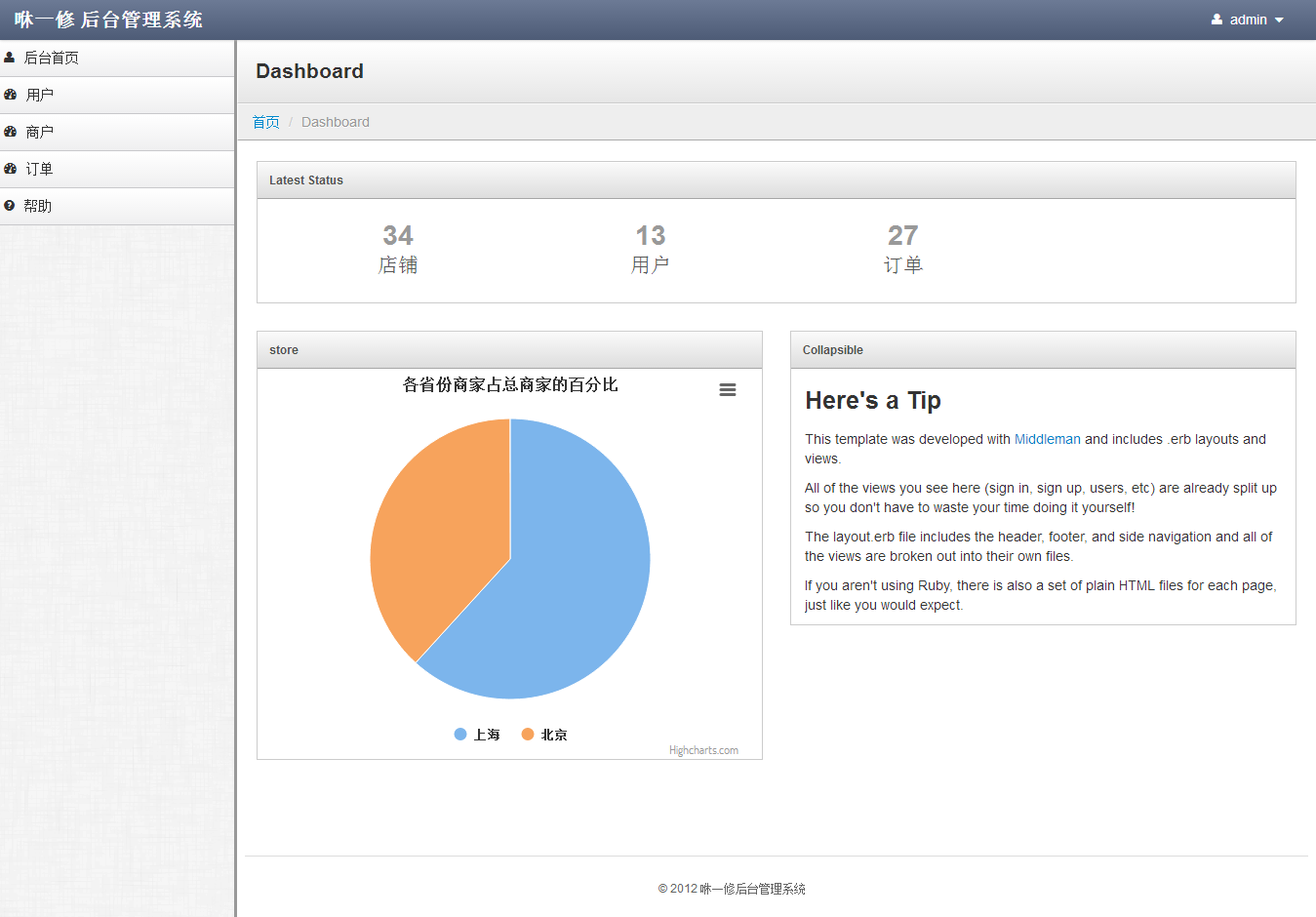Image resolution: width=1316 pixels, height=917 pixels.
Task: Click the chart title 各省份商家占总商家的百分比
Action: pos(510,385)
